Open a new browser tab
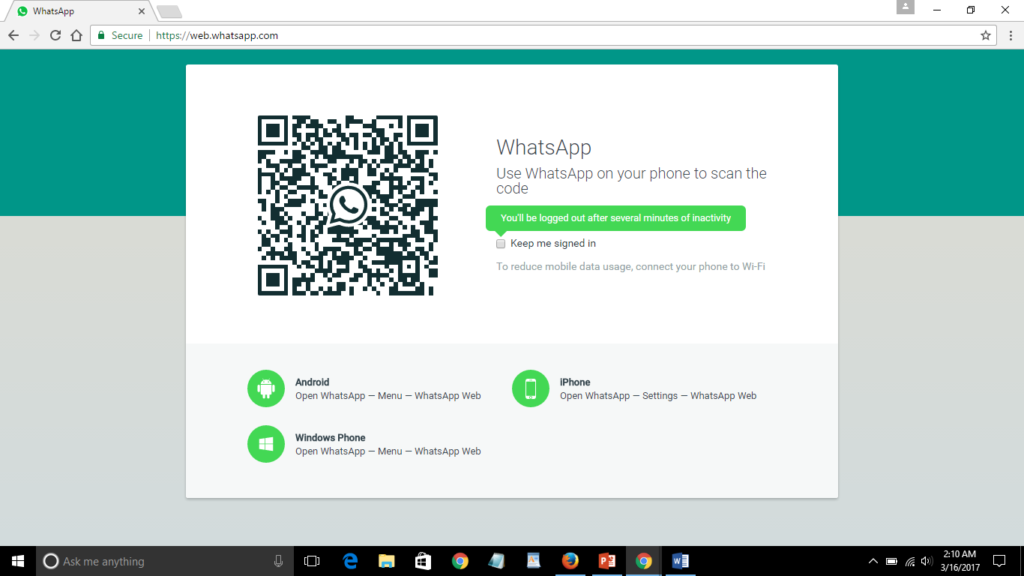This screenshot has height=576, width=1024. coord(169,12)
